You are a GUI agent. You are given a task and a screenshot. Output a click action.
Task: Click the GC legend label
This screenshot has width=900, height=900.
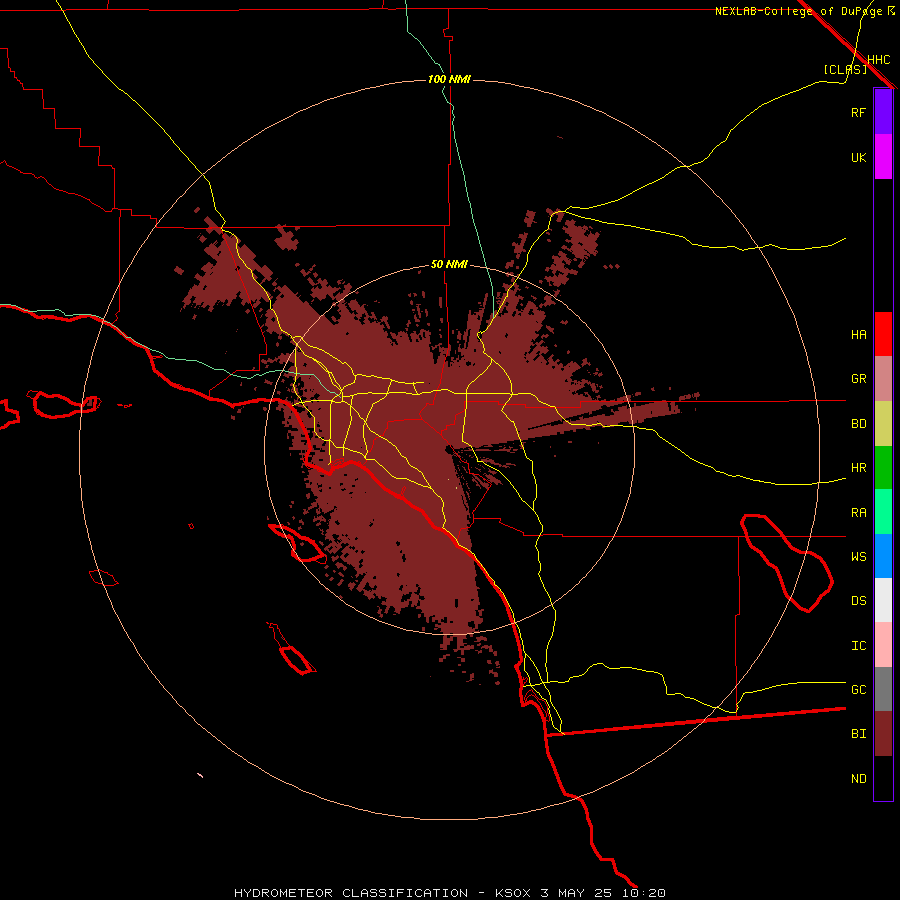[x=858, y=690]
